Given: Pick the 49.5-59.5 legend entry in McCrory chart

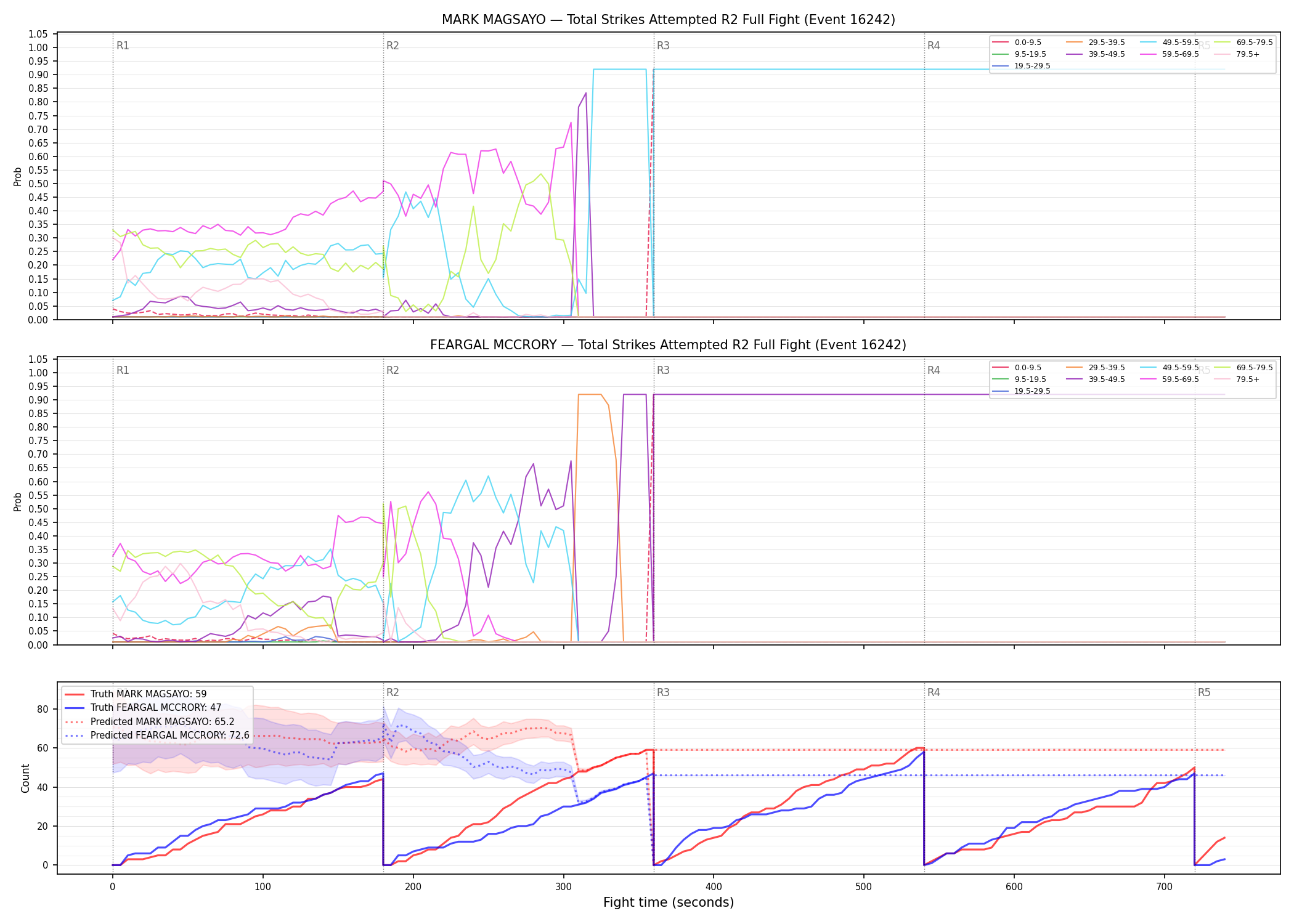Looking at the screenshot, I should (1170, 368).
